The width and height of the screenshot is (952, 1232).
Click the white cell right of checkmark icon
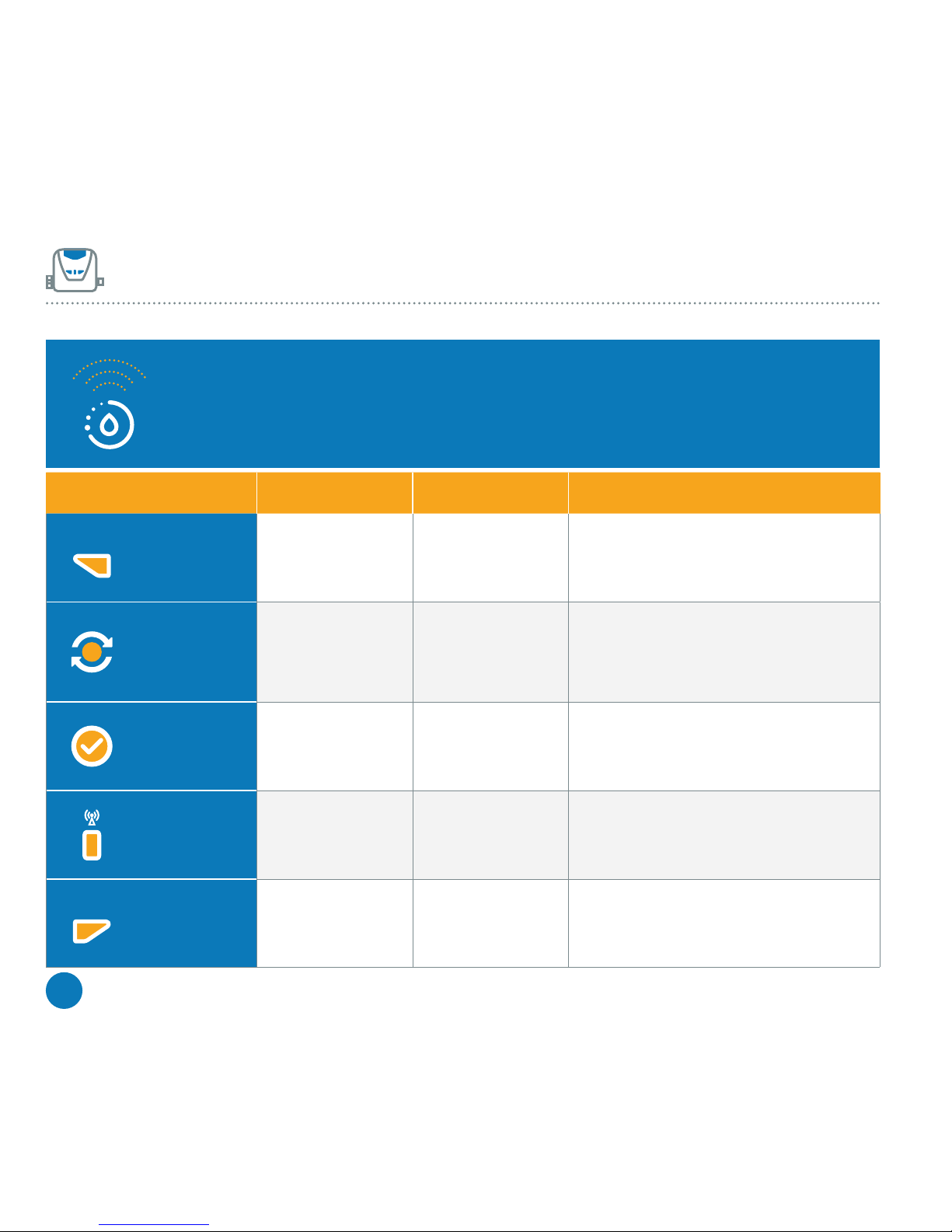tap(335, 747)
